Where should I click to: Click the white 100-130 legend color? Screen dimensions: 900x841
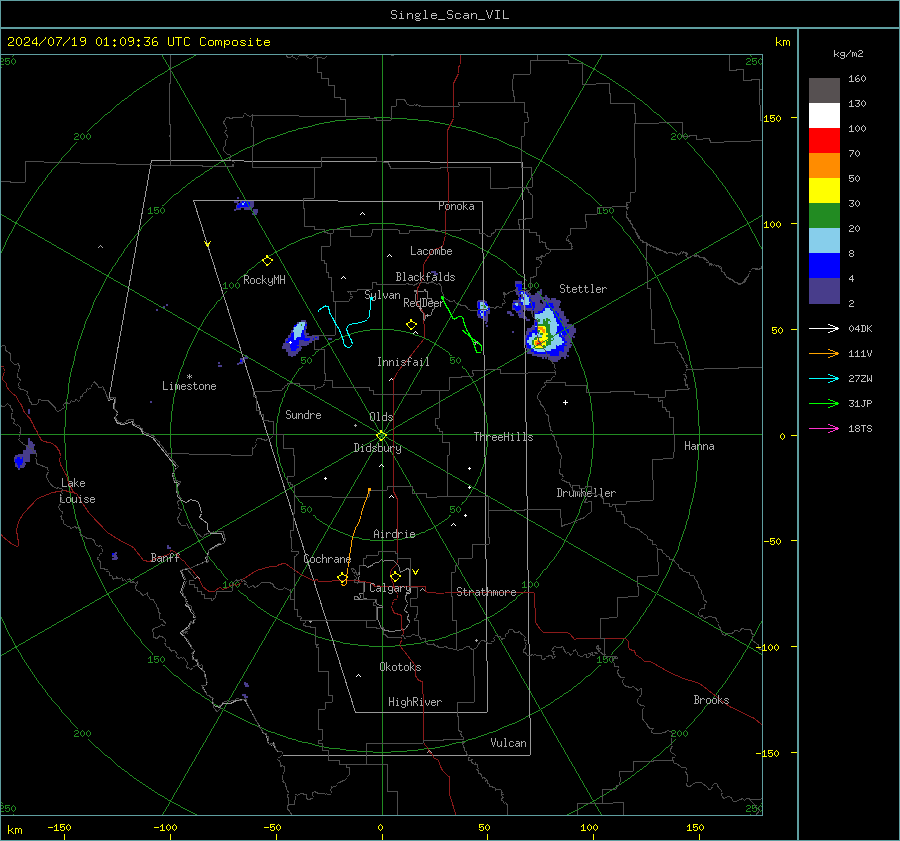click(x=824, y=115)
